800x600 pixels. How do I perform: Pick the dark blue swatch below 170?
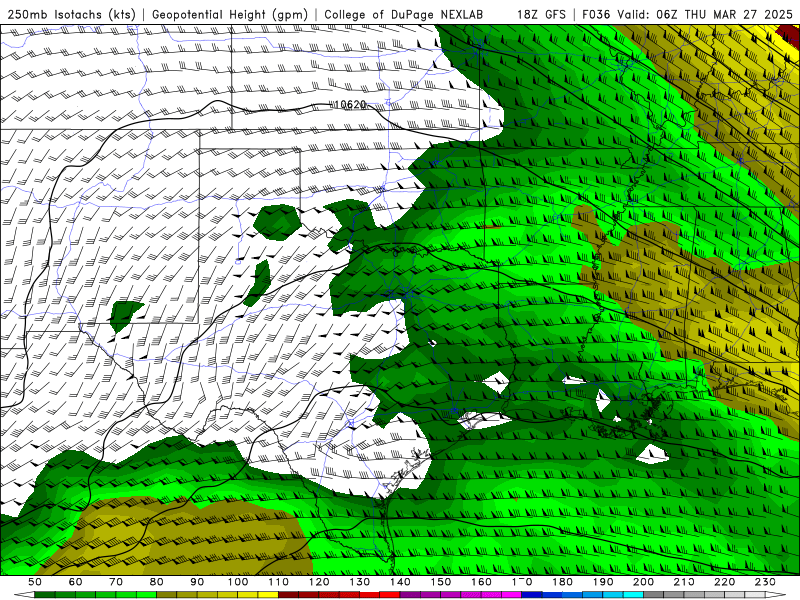pos(532,595)
